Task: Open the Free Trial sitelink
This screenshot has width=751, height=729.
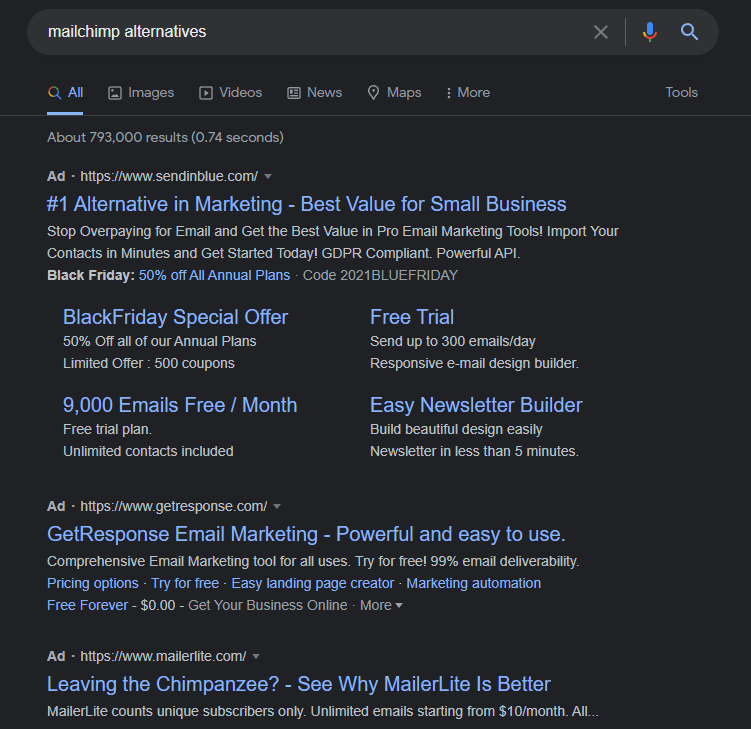Action: (x=412, y=317)
